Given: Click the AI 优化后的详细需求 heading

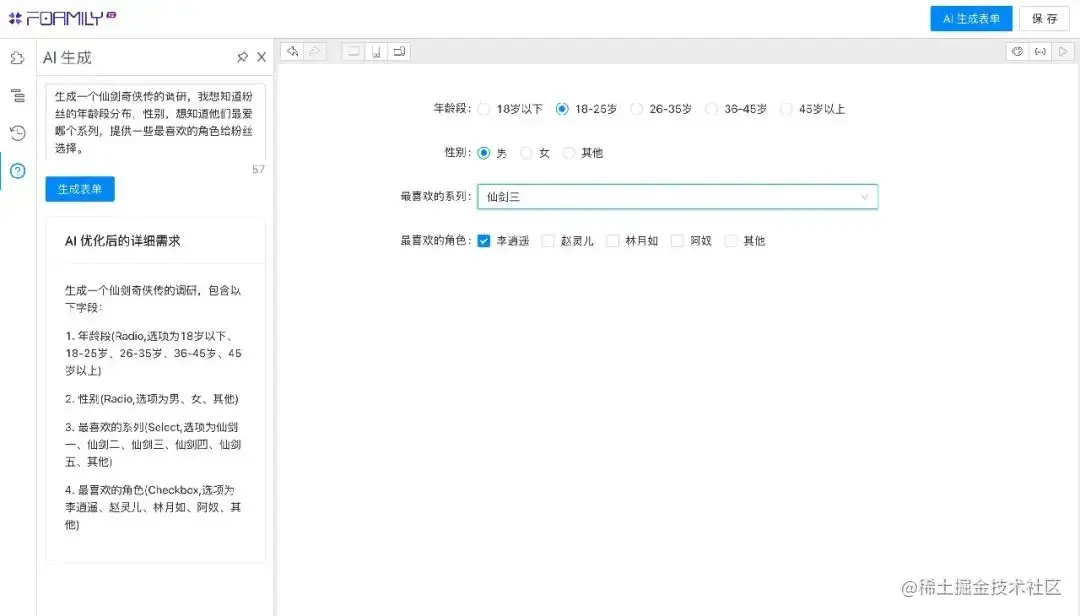Looking at the screenshot, I should (123, 240).
